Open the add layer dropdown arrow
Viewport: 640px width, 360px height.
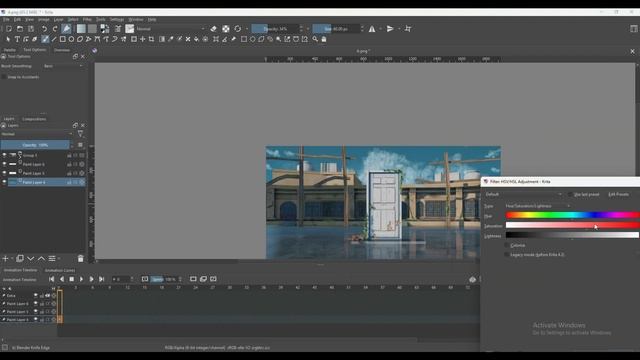coord(12,258)
